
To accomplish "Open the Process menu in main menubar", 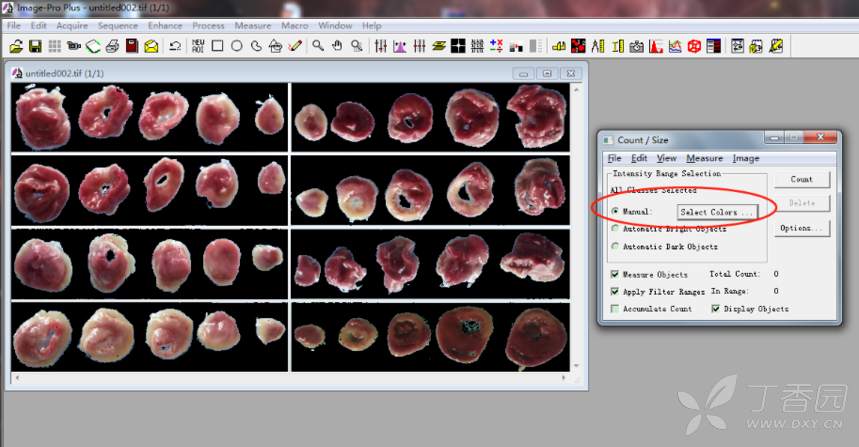I will coord(208,25).
